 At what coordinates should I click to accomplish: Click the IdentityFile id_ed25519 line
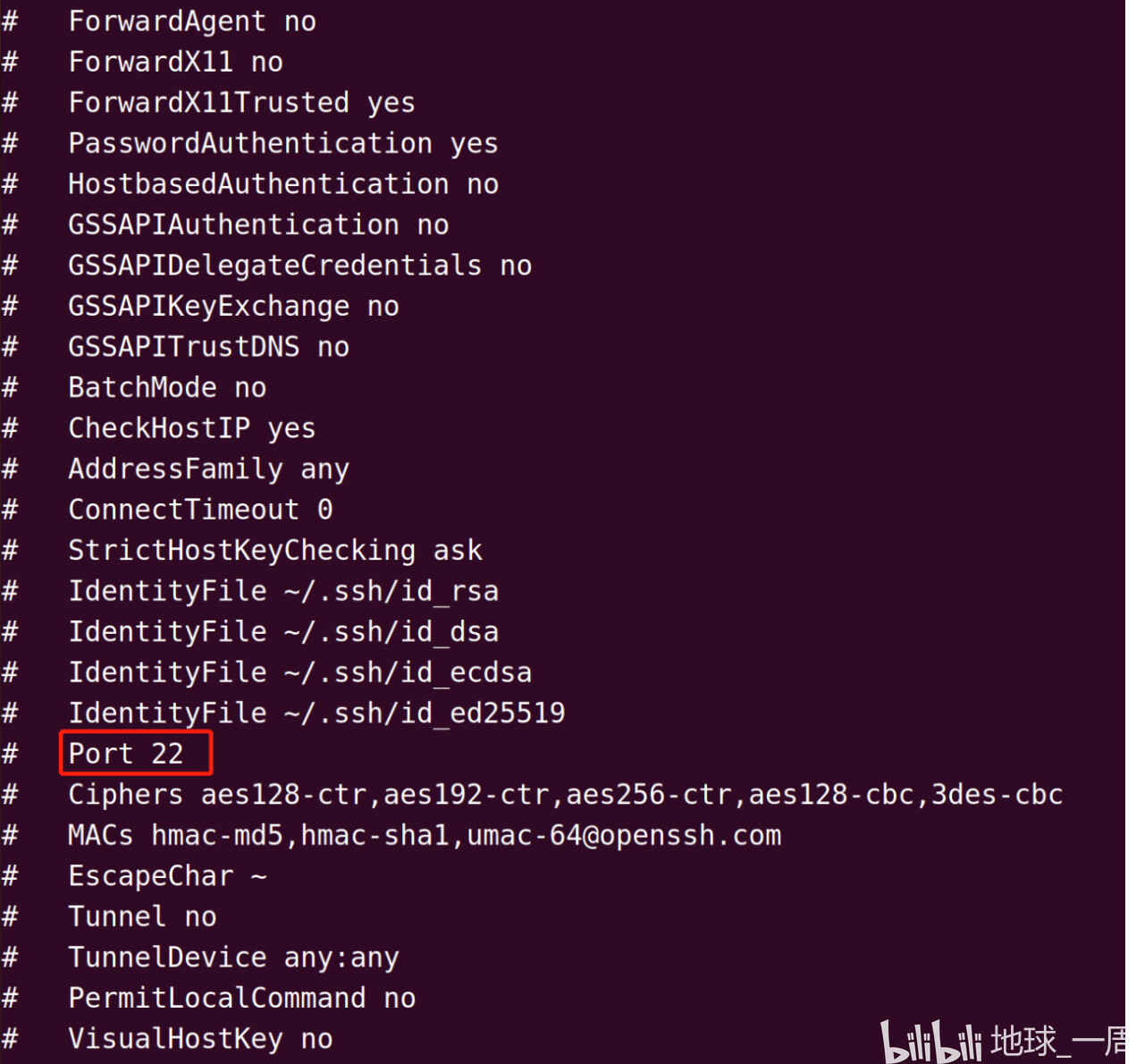(316, 713)
